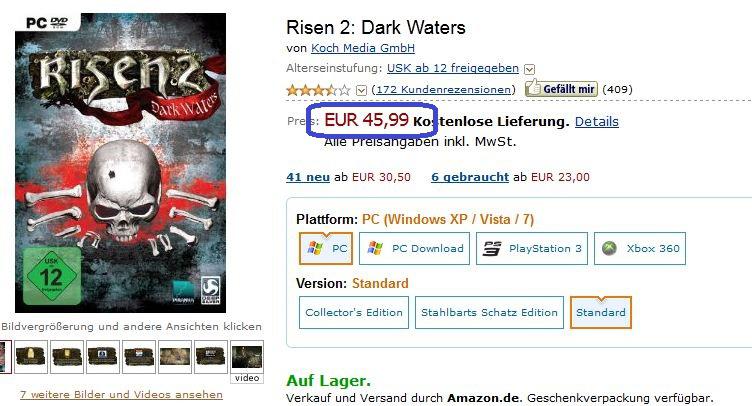This screenshot has width=752, height=406.
Task: Choose PlayStation 3 platform
Action: [x=532, y=248]
